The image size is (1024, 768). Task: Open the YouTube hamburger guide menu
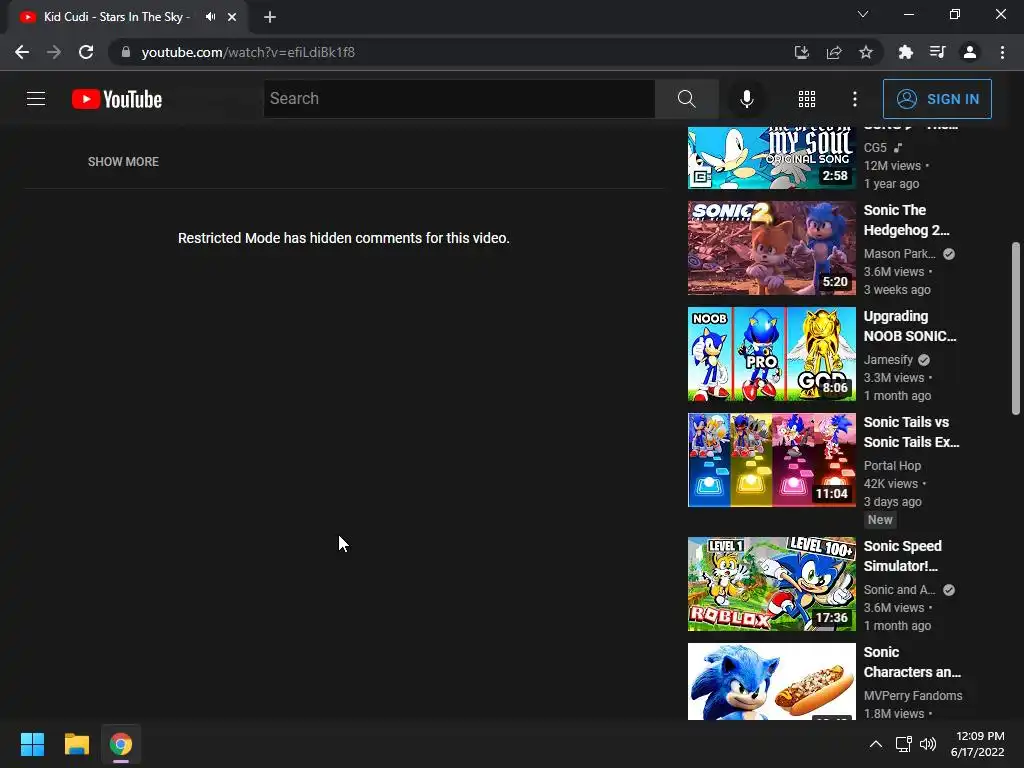coord(36,99)
